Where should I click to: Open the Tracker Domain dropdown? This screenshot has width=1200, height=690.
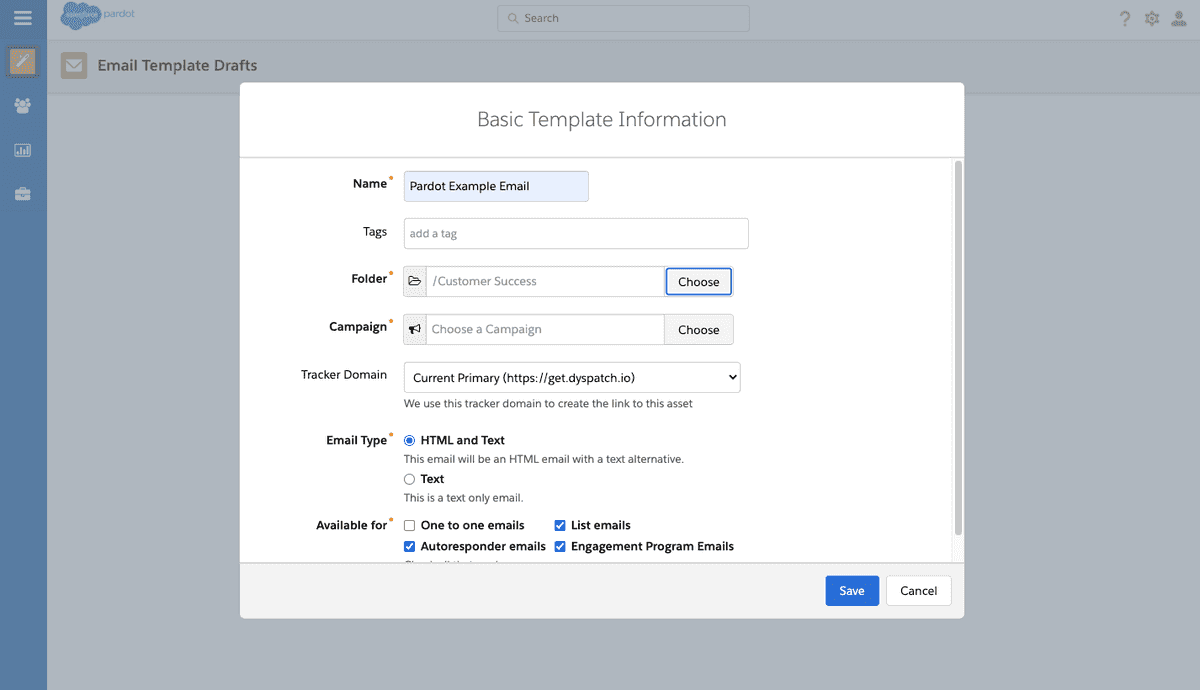click(572, 378)
